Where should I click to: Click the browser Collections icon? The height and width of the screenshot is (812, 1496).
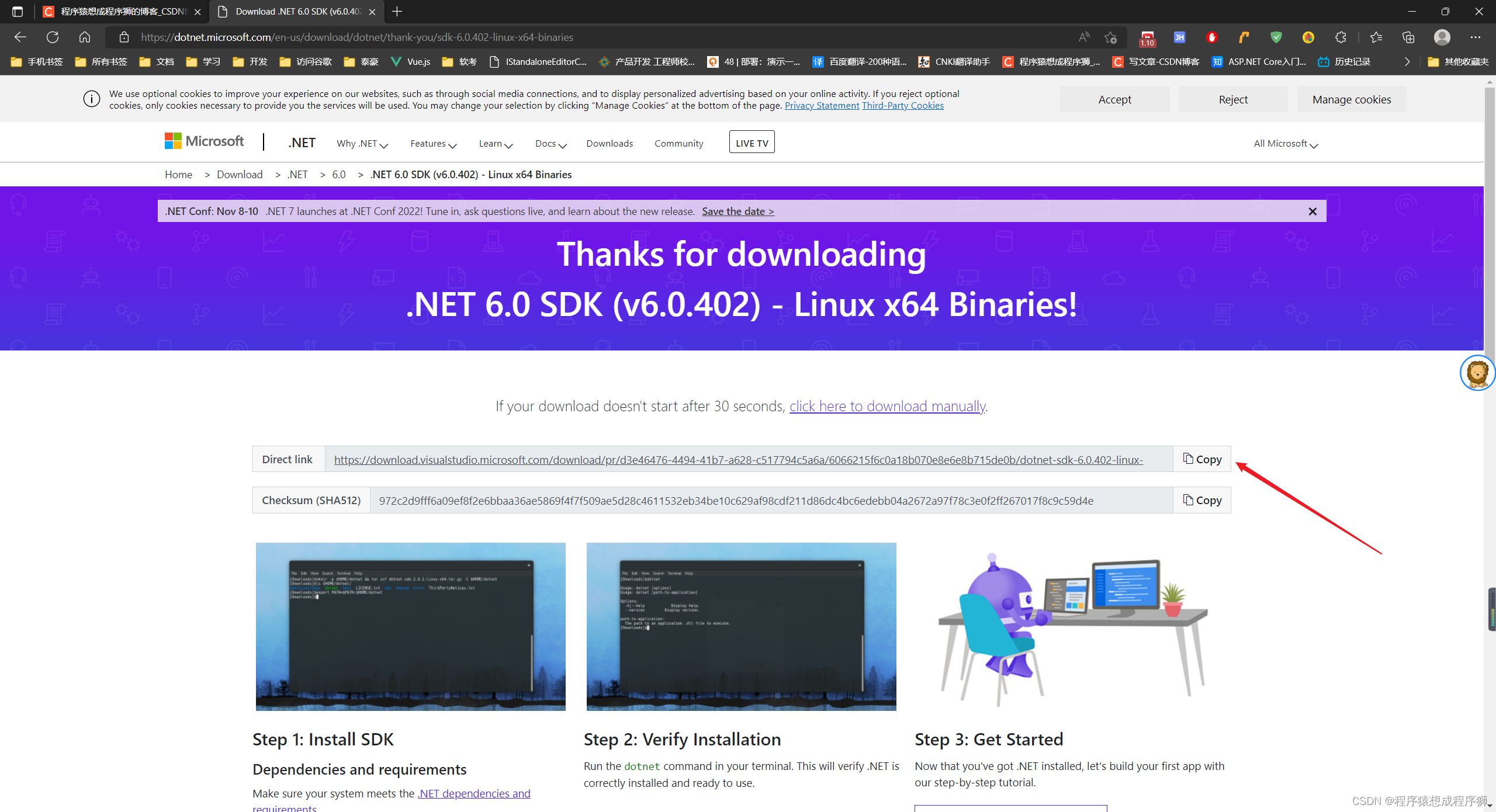click(x=1408, y=37)
